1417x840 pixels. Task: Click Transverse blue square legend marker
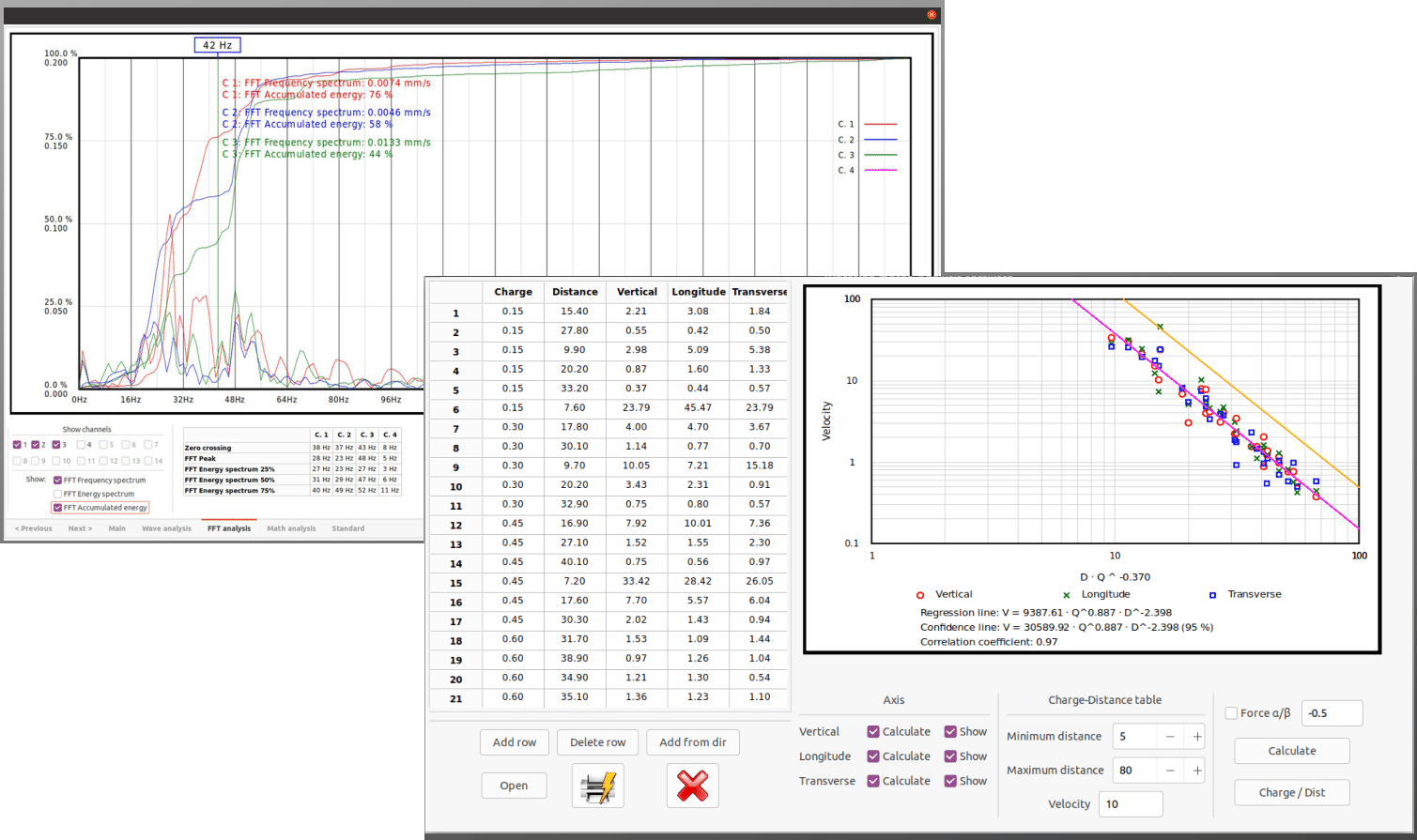(x=1213, y=595)
